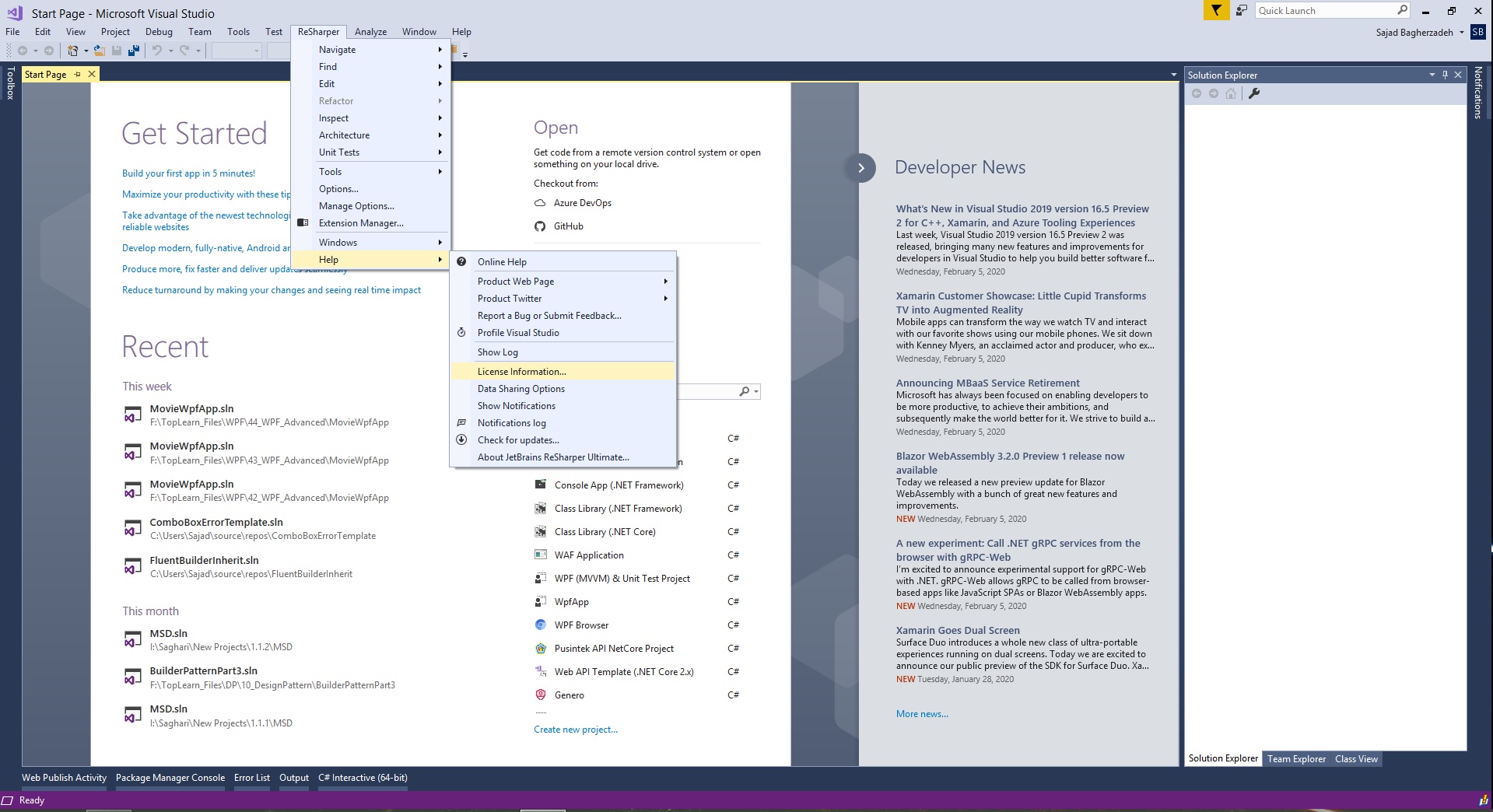Open the Debug menu
This screenshot has height=812, width=1493.
coord(159,32)
